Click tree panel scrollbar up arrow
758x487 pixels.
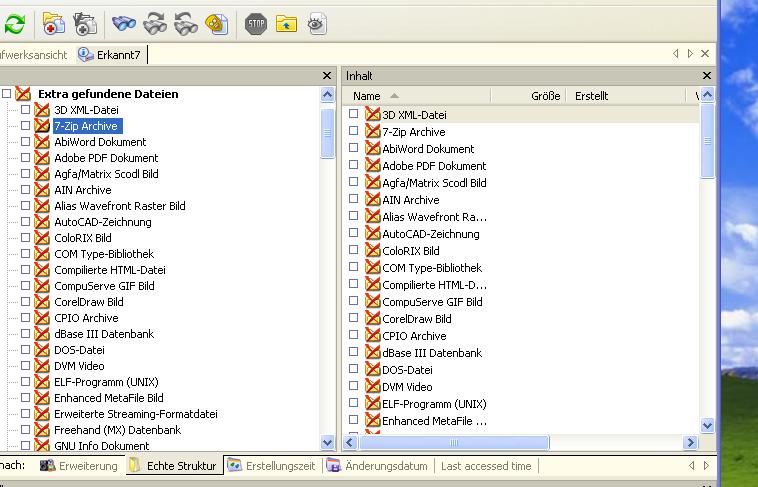pyautogui.click(x=327, y=94)
